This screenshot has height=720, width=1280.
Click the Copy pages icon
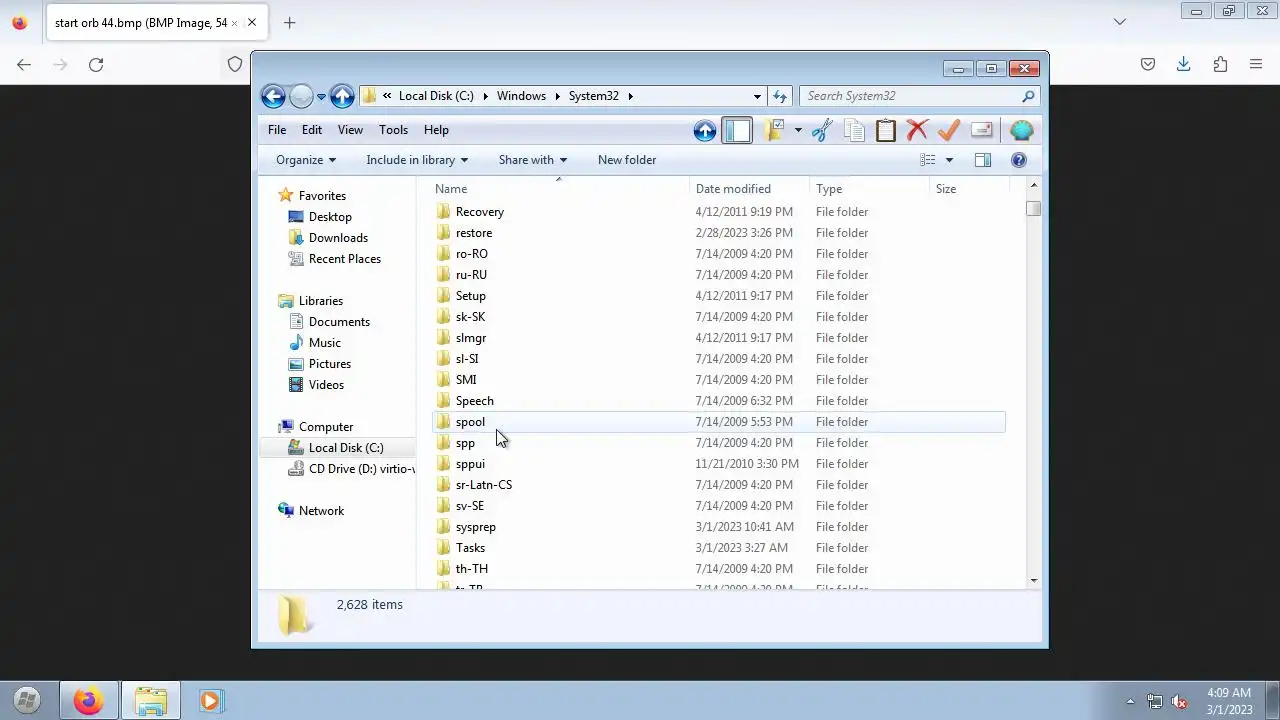854,130
